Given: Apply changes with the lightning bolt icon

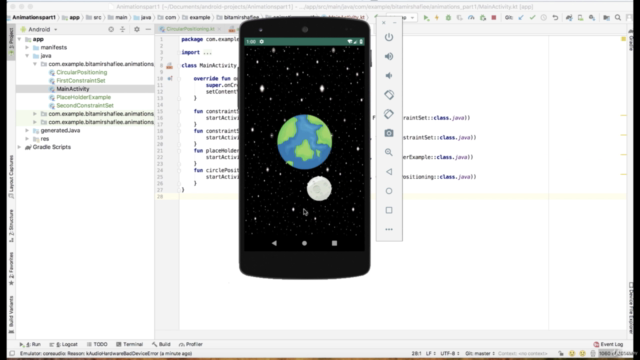Looking at the screenshot, I should coord(437,18).
